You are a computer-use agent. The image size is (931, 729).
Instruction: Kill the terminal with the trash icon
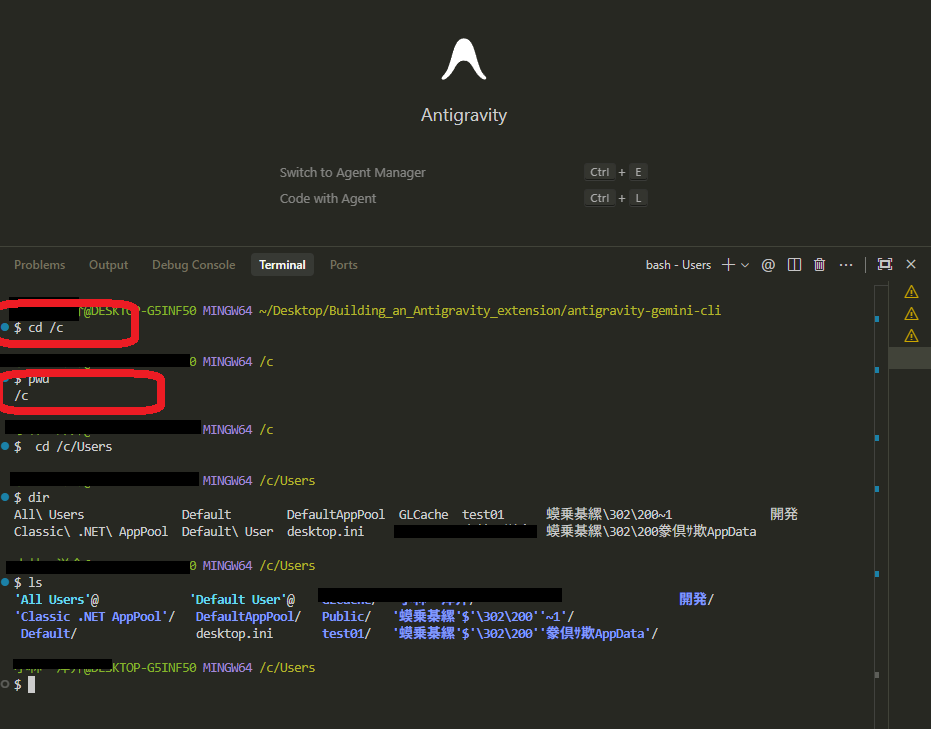[x=820, y=265]
